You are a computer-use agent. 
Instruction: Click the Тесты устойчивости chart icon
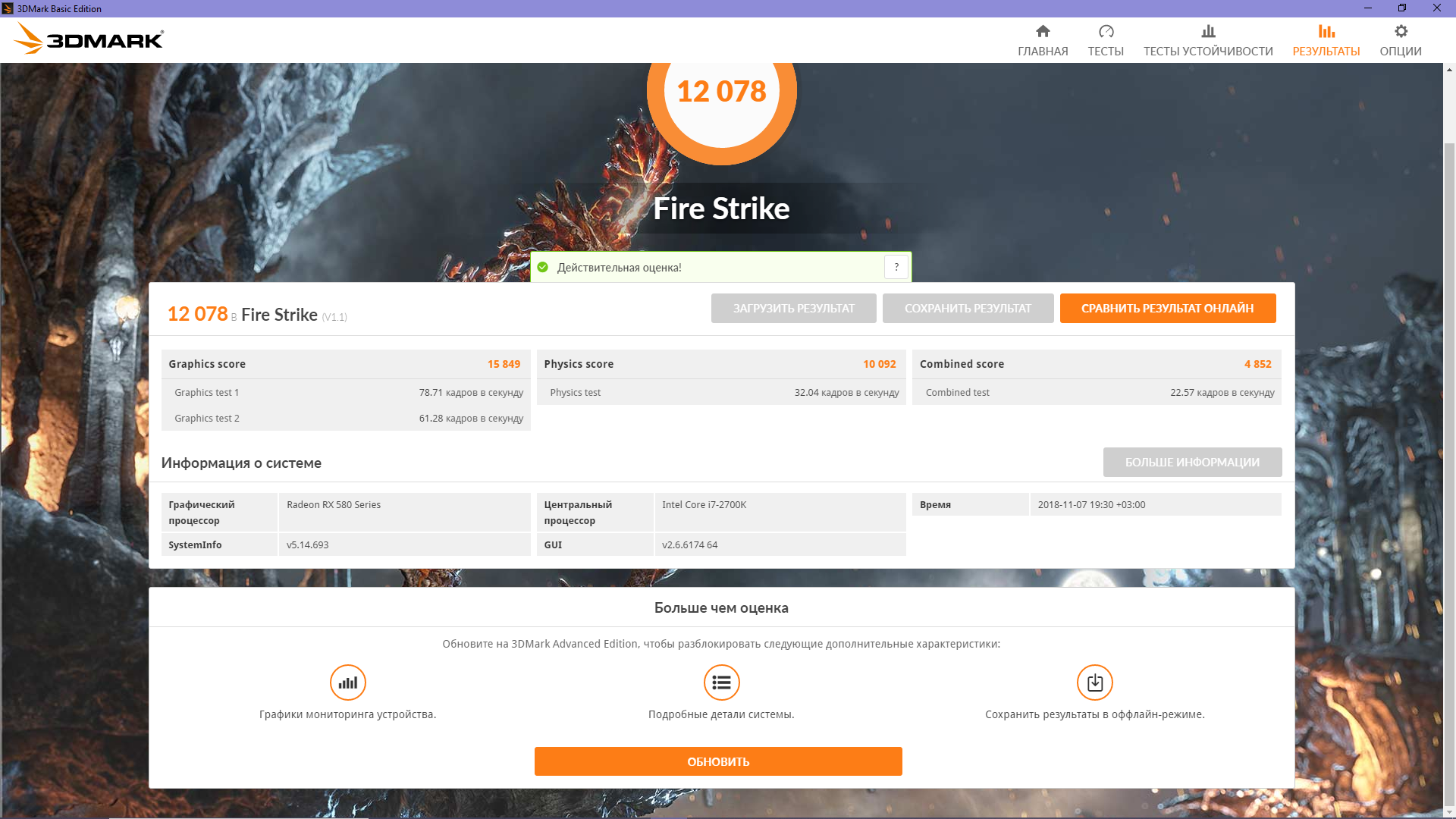[x=1208, y=31]
